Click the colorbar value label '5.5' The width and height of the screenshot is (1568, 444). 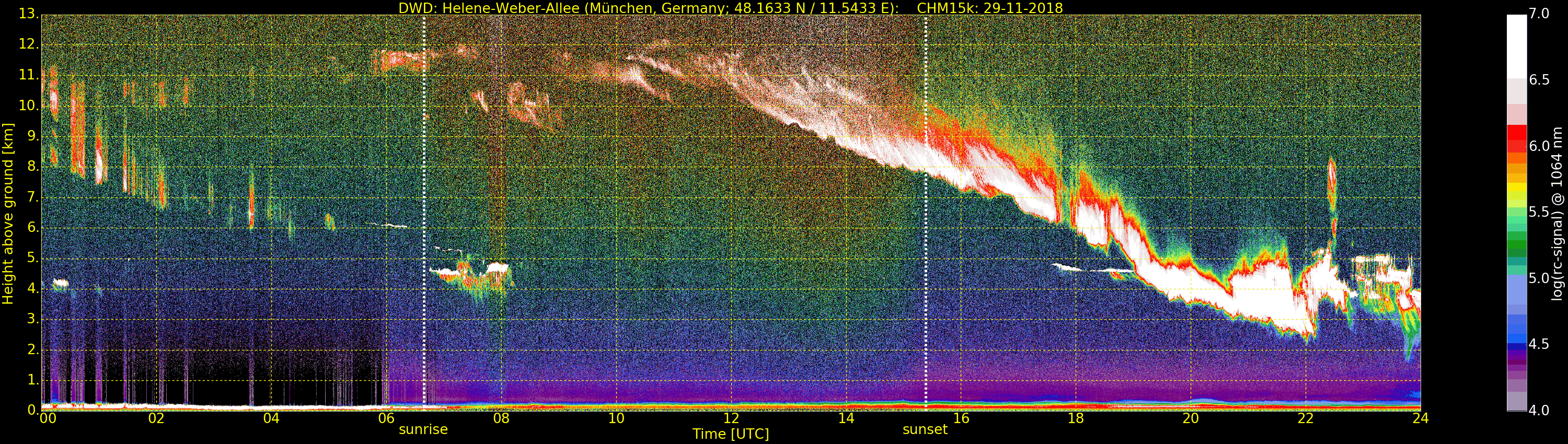tap(1539, 212)
